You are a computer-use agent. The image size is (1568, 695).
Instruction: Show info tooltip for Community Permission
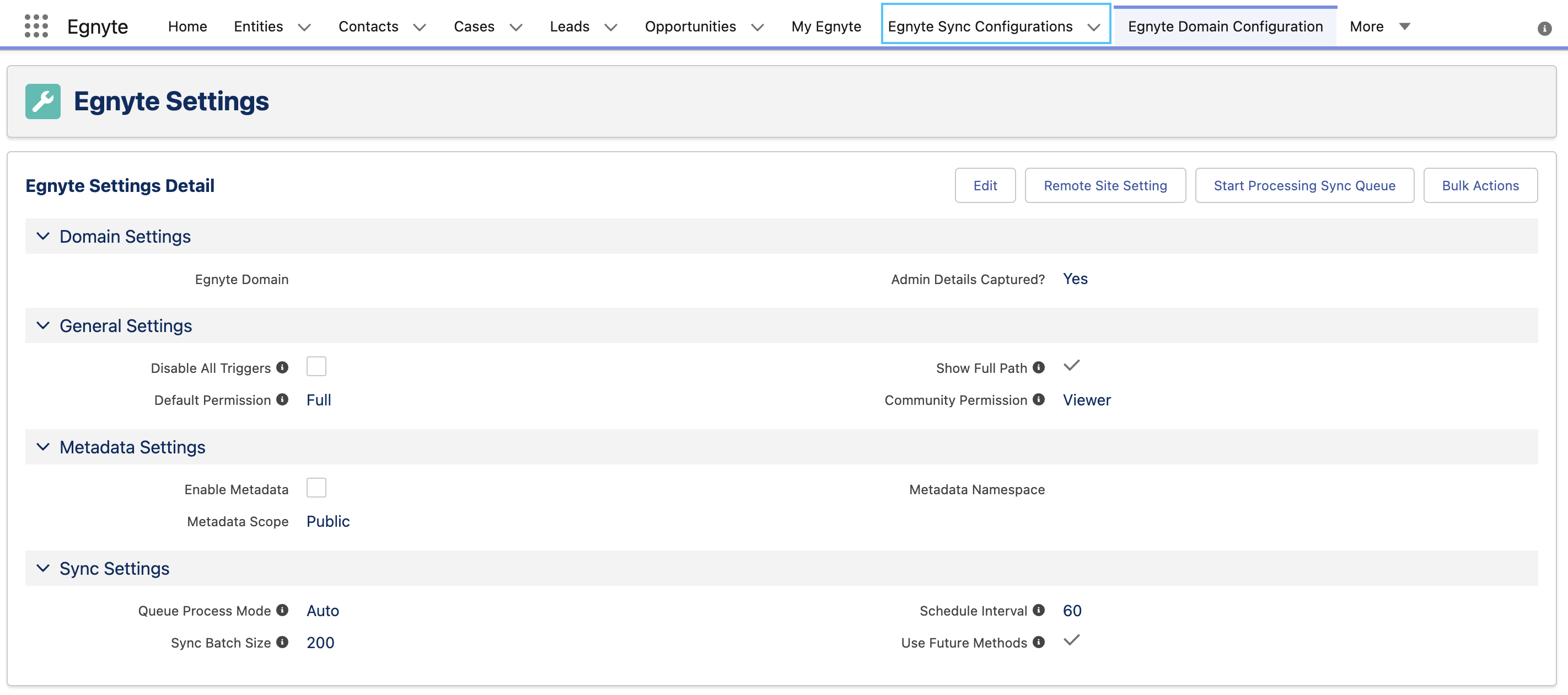pos(1039,399)
